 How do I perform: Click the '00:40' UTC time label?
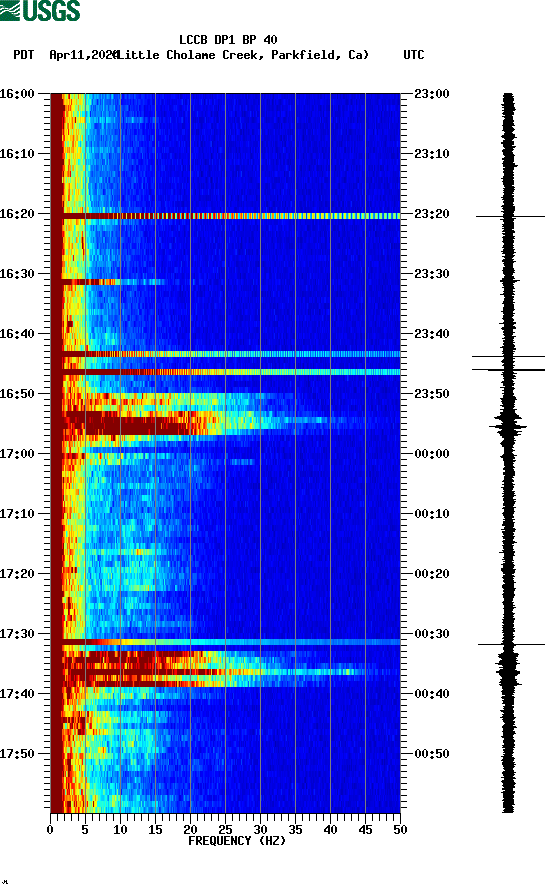point(432,694)
